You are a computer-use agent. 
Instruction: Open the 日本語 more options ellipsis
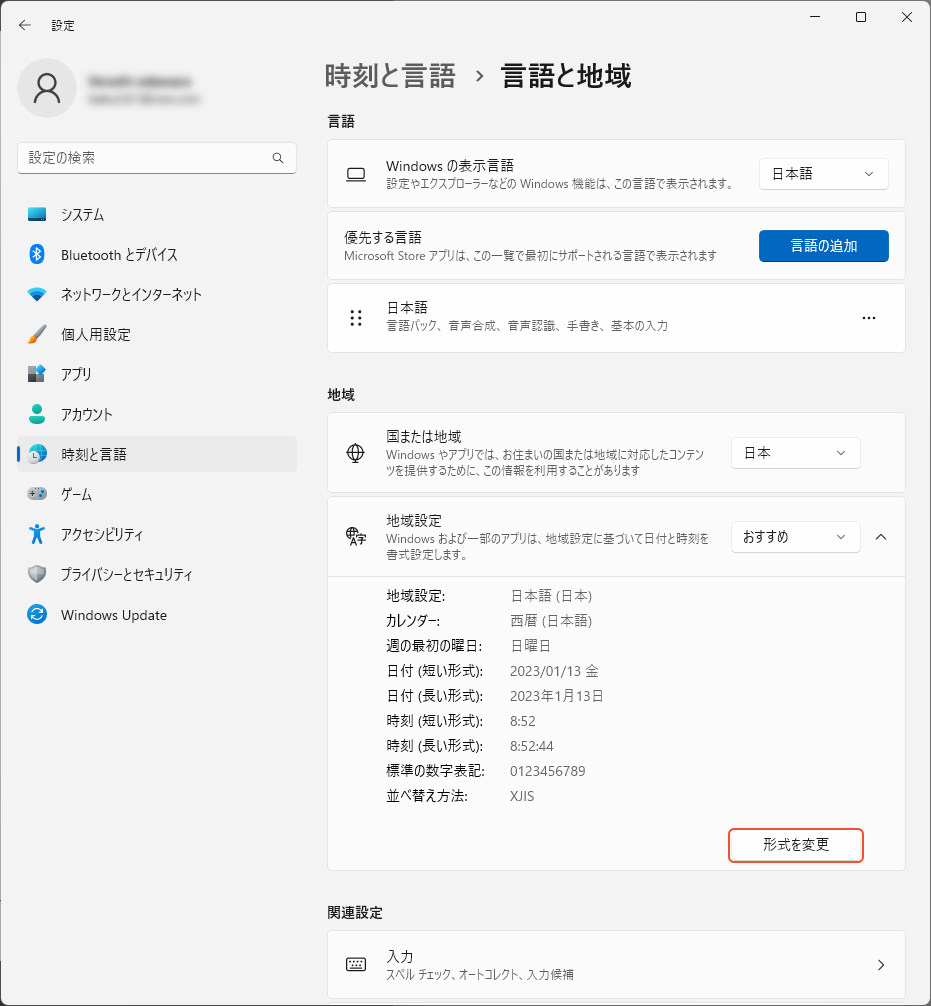(868, 318)
